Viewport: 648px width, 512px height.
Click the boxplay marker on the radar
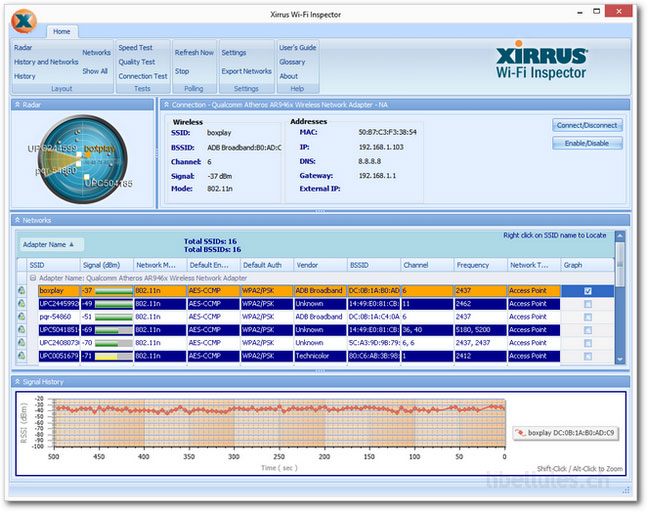pos(88,155)
